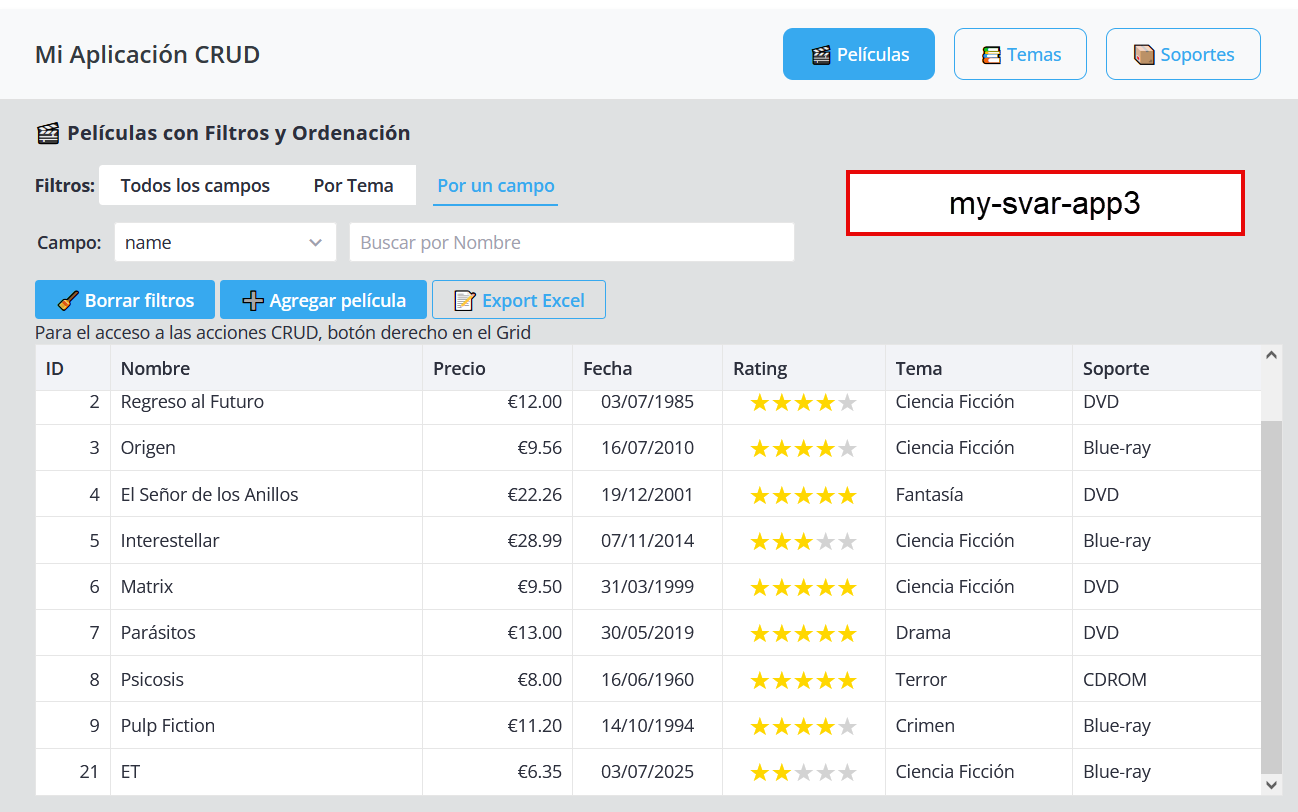This screenshot has height=812, width=1298.
Task: Click the grid scrollbar up arrow
Action: pos(1272,354)
